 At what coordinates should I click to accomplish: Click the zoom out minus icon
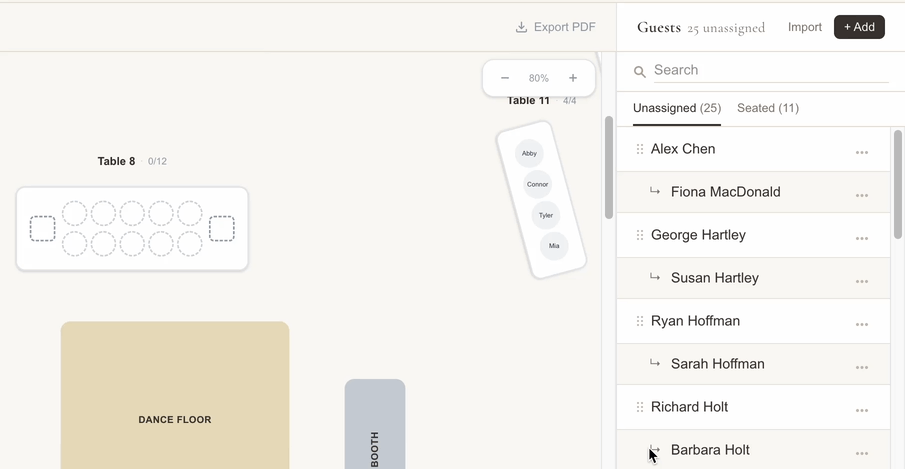click(x=505, y=78)
